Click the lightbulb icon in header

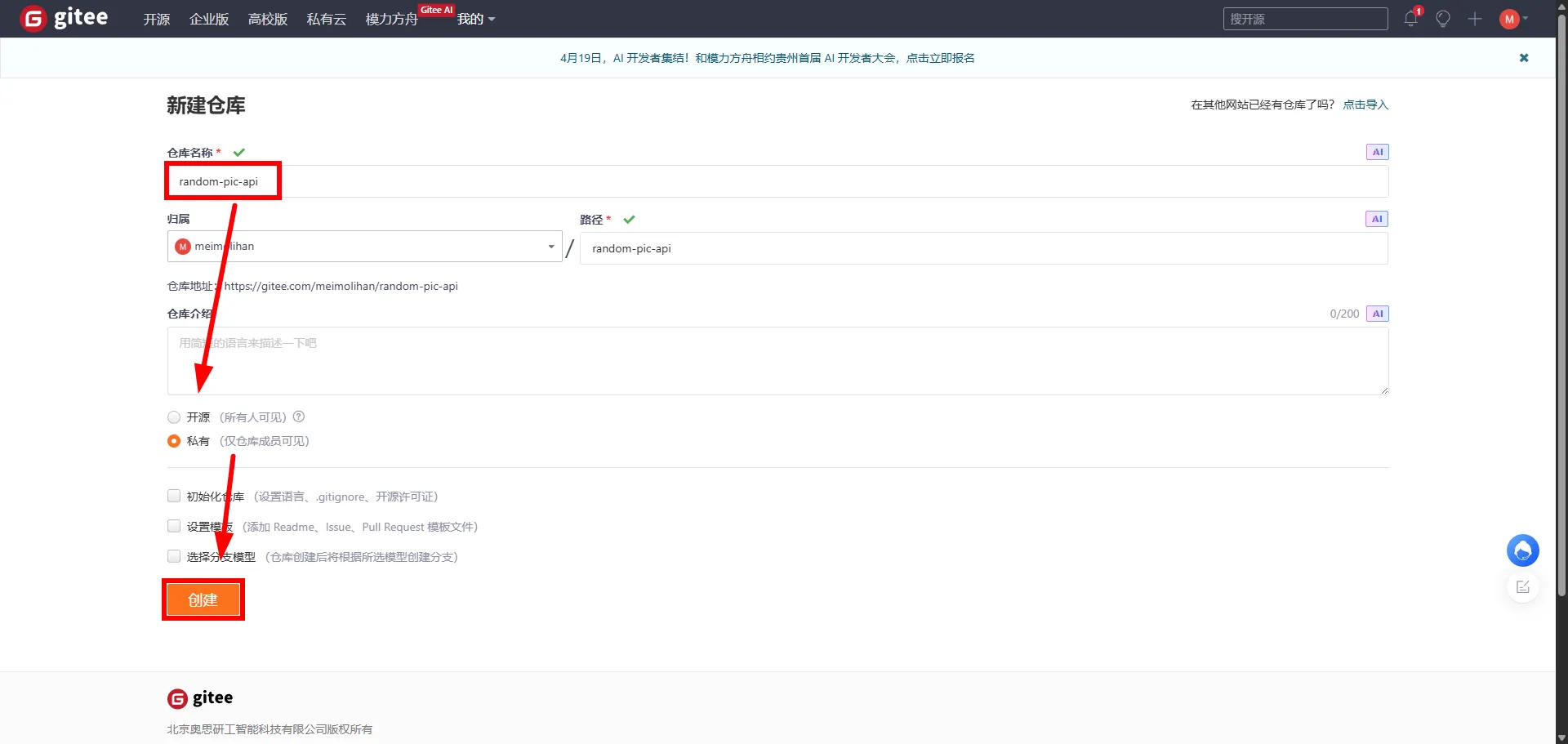[x=1443, y=19]
